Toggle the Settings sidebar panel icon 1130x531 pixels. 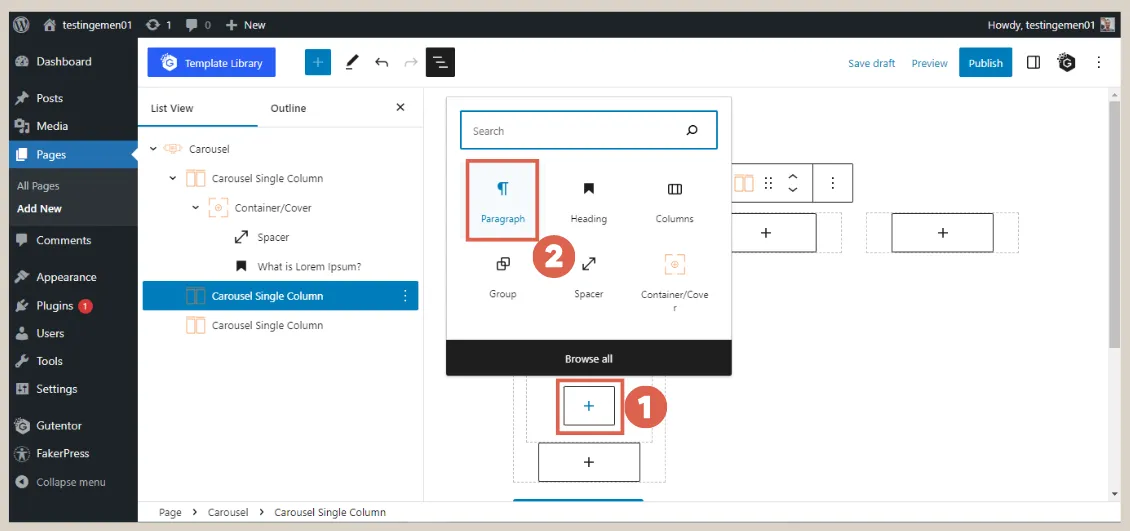coord(1034,63)
